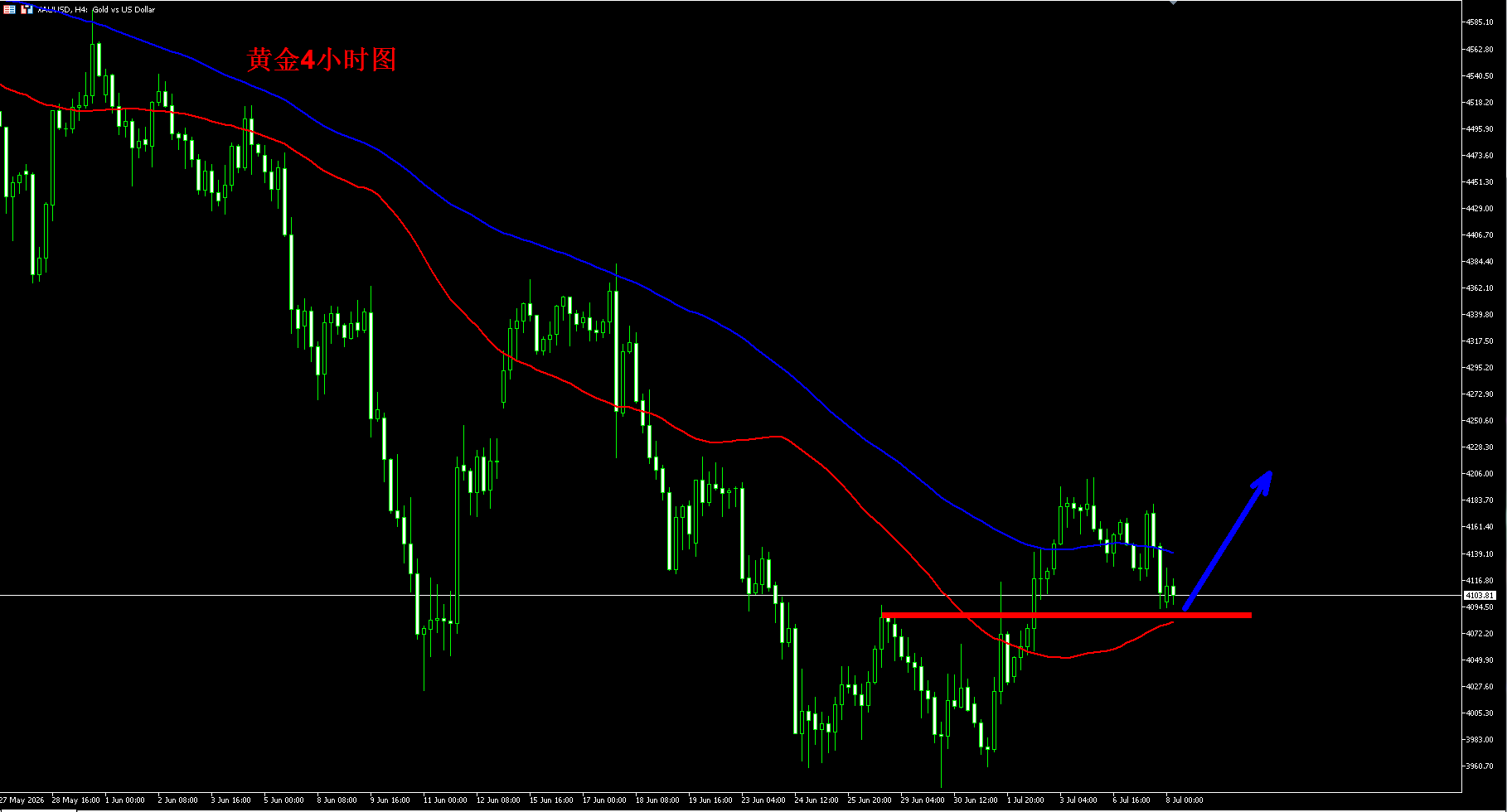
Task: Click the 4027.60 price scale label
Action: pyautogui.click(x=1480, y=686)
